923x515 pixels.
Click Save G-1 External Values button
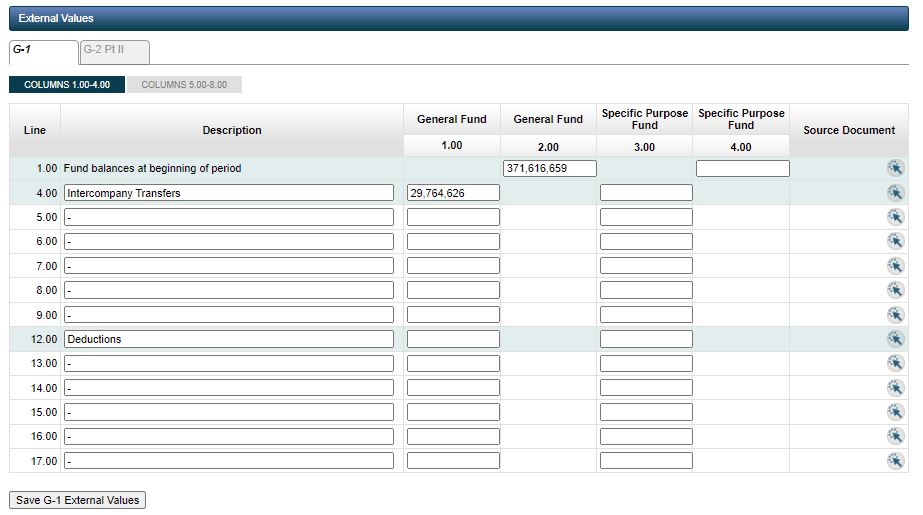pyautogui.click(x=78, y=500)
